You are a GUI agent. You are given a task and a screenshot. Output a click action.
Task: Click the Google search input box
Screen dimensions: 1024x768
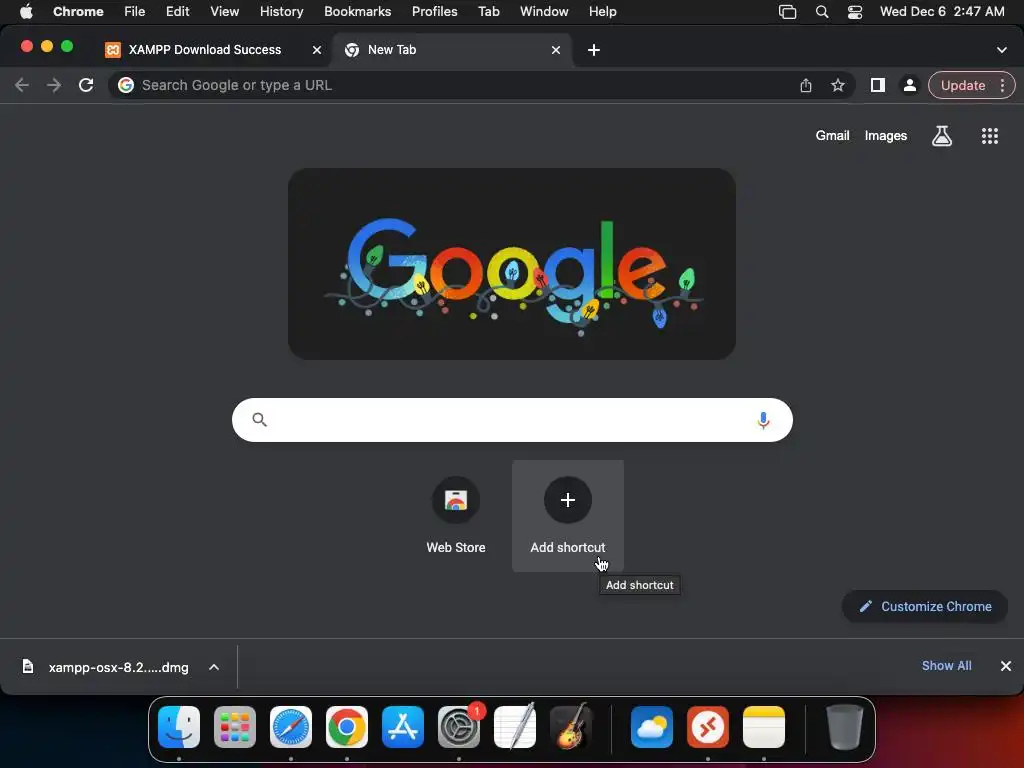point(512,420)
